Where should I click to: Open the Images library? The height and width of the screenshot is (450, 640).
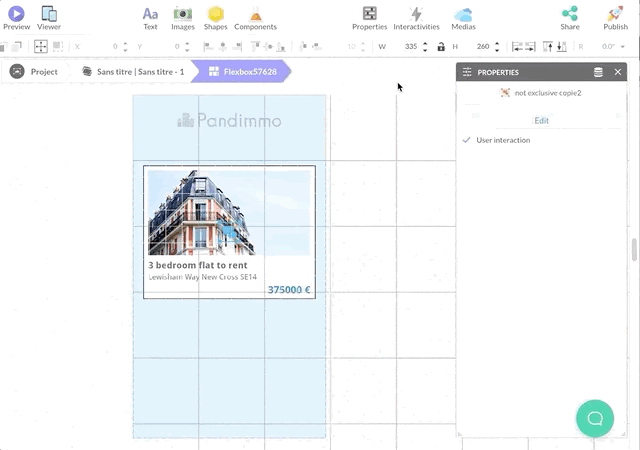(182, 13)
